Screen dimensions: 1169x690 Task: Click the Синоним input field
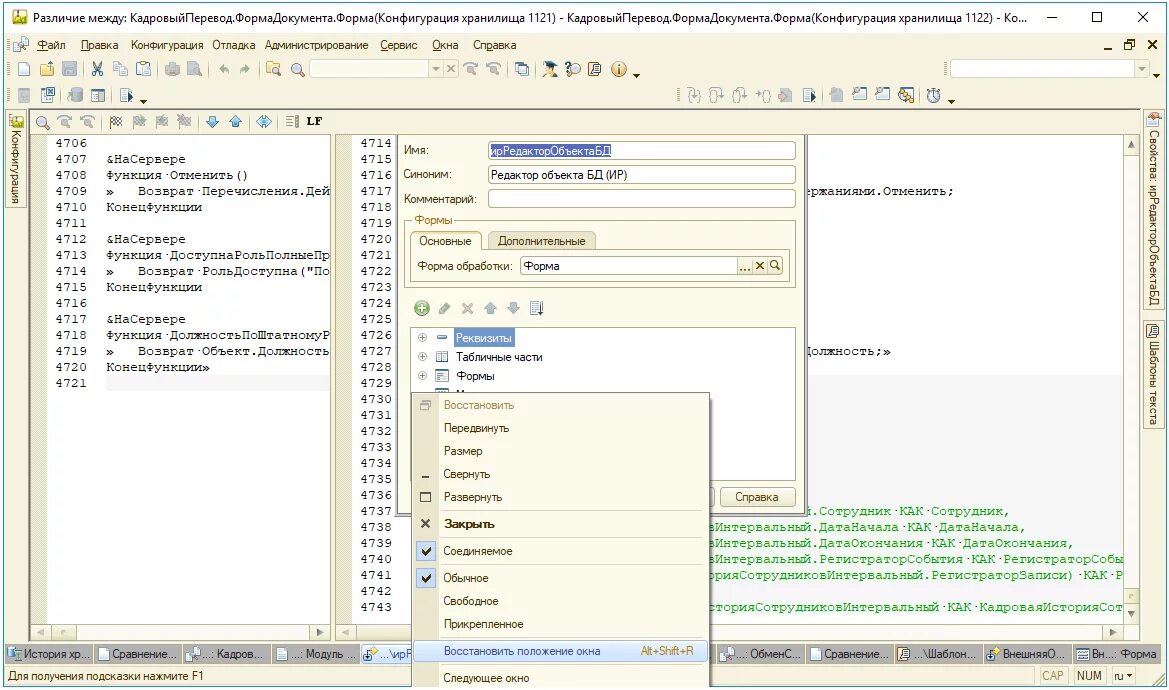point(642,175)
